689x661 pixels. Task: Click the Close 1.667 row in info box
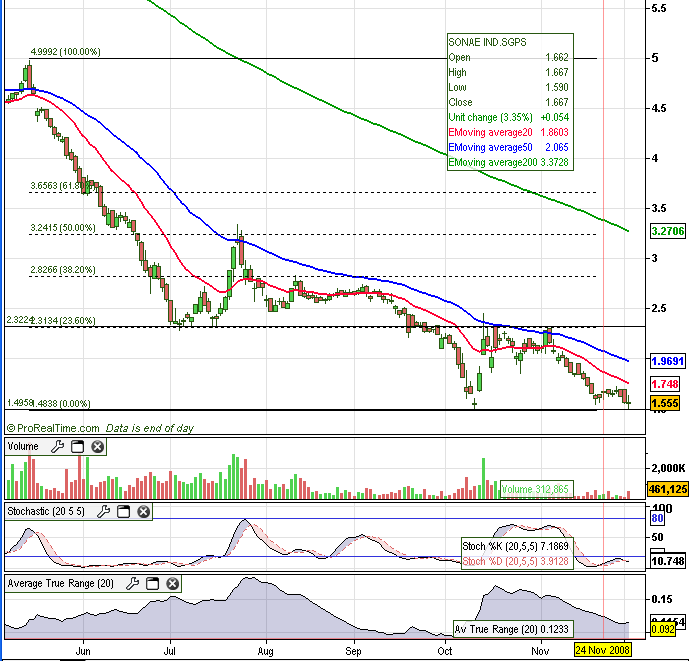[x=509, y=102]
